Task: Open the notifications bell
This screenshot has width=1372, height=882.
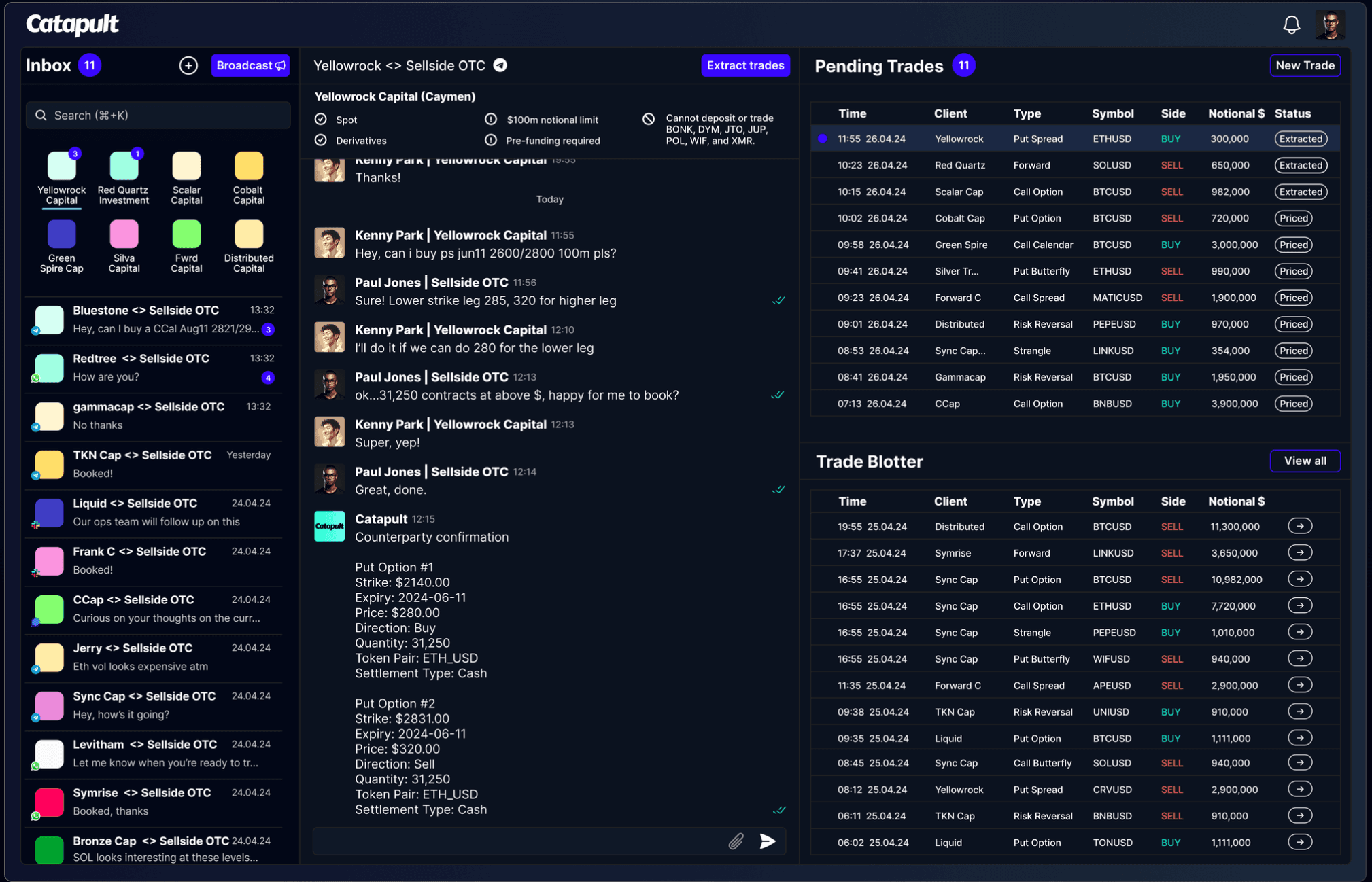Action: (x=1291, y=25)
